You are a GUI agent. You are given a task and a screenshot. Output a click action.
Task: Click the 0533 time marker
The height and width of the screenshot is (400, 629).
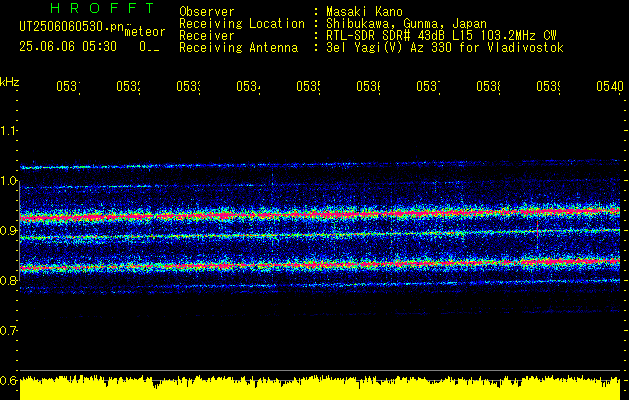188,87
